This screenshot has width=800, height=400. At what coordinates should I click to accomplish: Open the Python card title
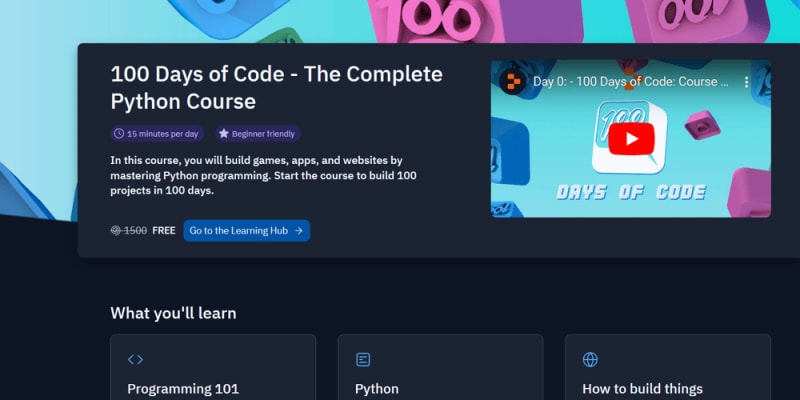point(377,389)
